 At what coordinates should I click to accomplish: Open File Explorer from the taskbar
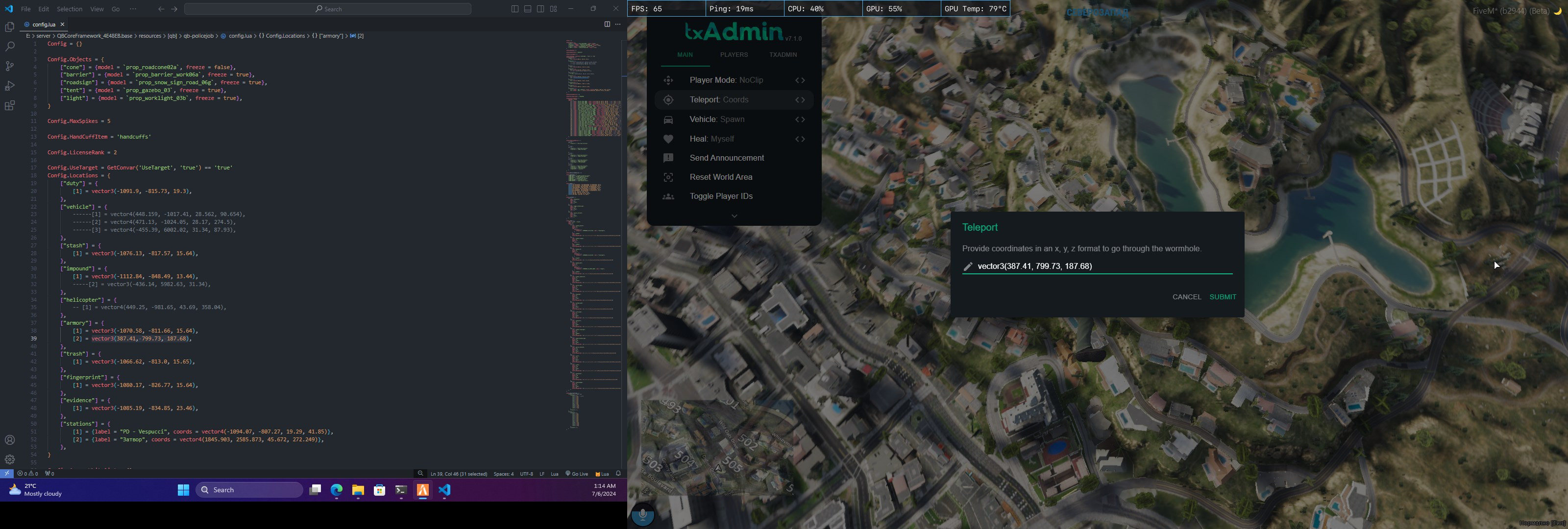click(x=358, y=490)
